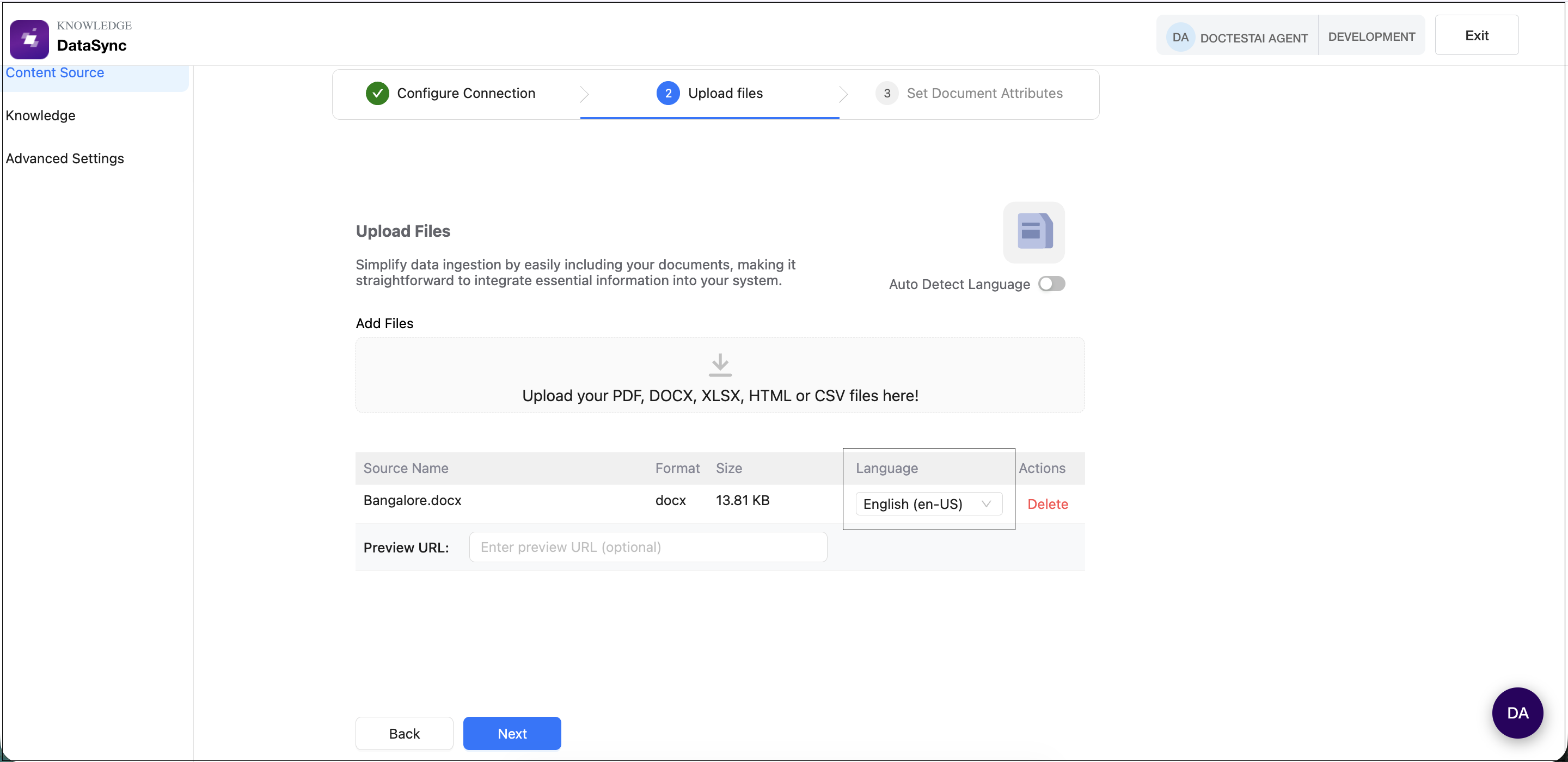Click the DA avatar in header

click(1180, 37)
